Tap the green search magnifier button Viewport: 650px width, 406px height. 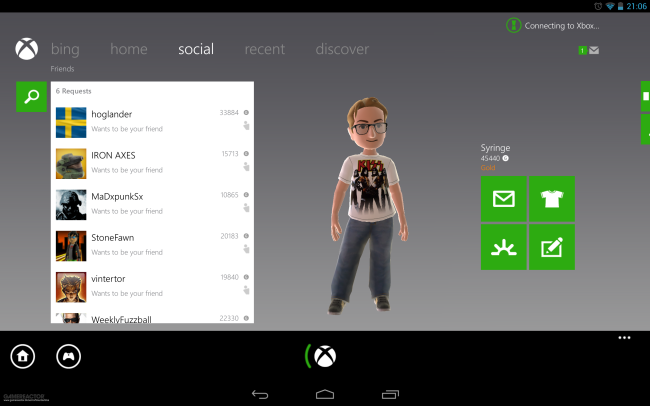pyautogui.click(x=32, y=97)
